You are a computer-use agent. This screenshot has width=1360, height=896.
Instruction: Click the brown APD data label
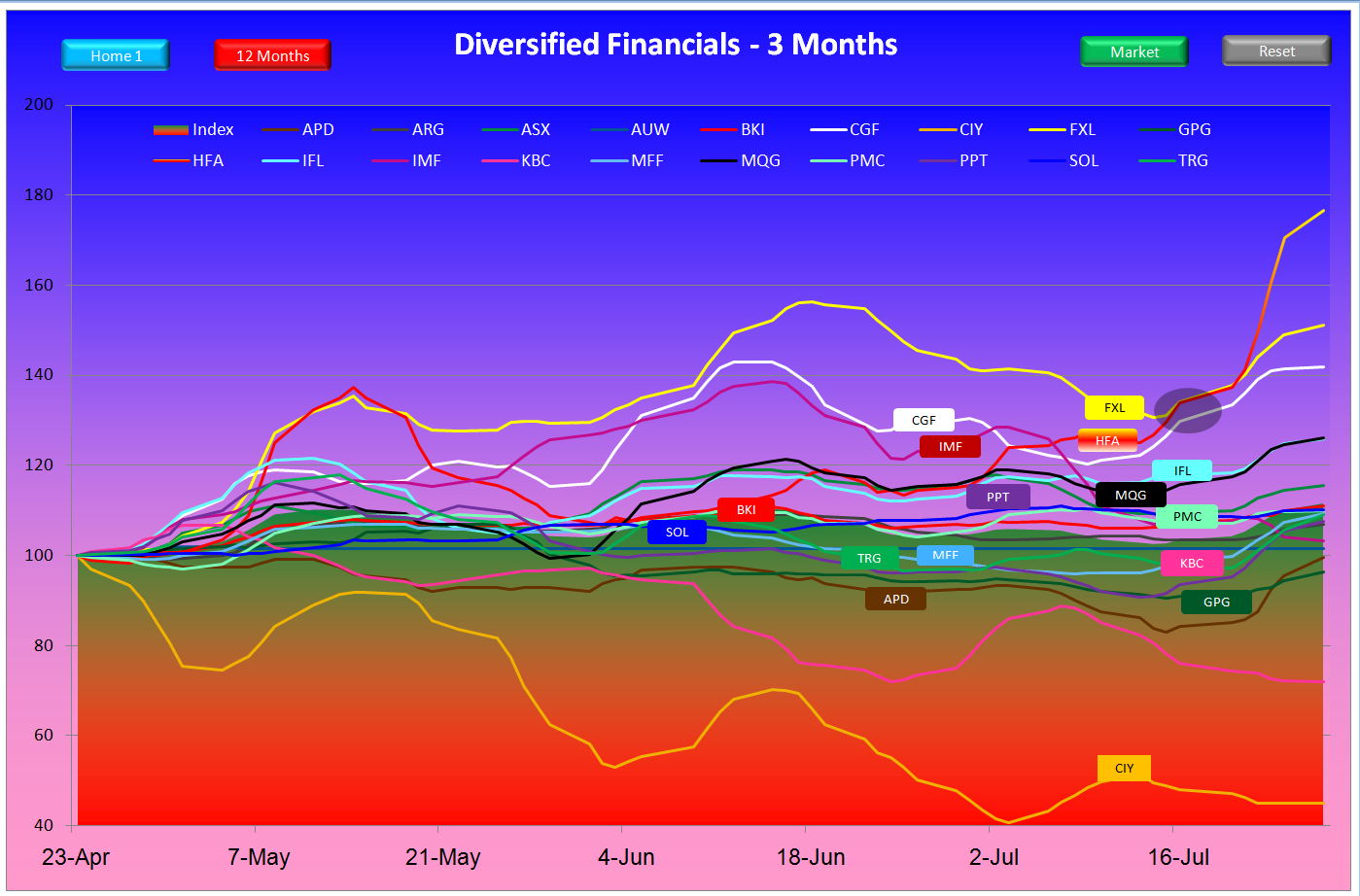895,599
